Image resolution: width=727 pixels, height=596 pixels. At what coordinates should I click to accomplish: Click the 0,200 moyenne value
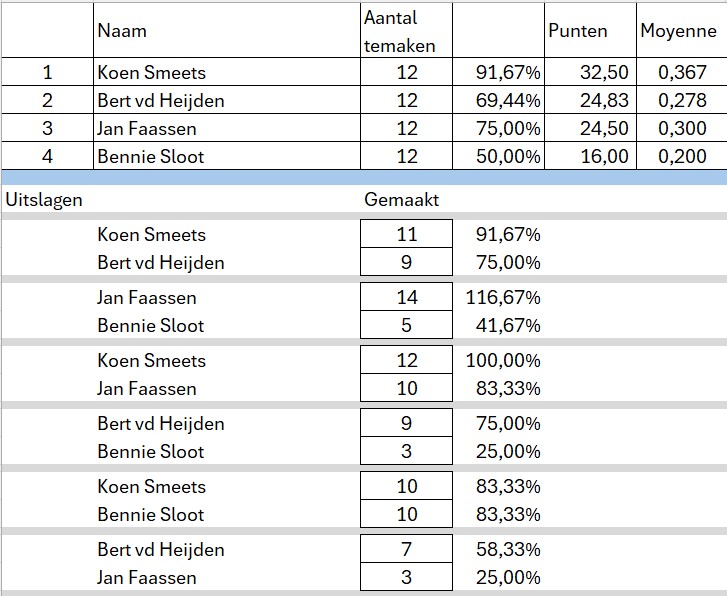point(683,157)
